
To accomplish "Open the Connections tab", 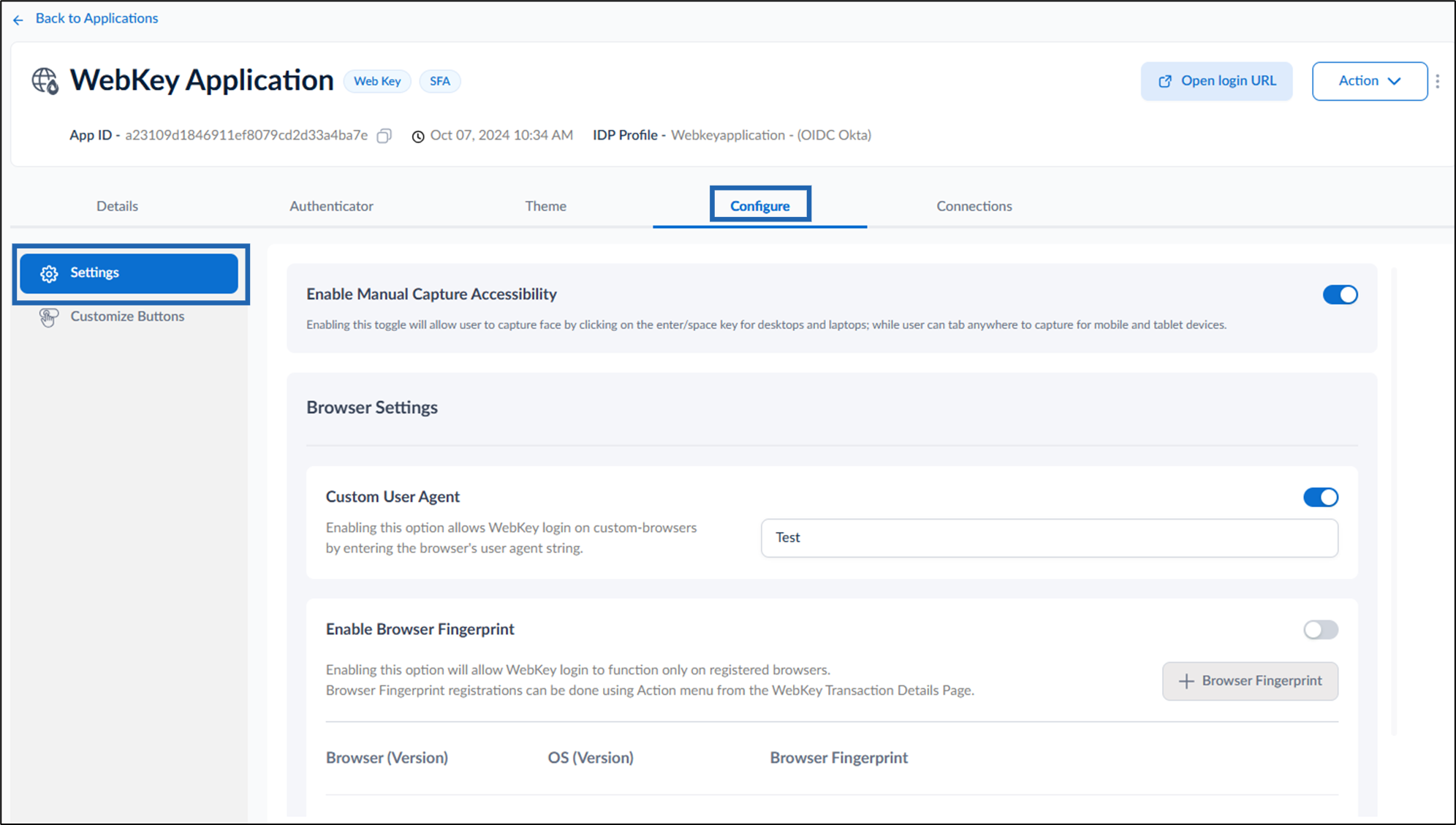I will click(x=974, y=206).
